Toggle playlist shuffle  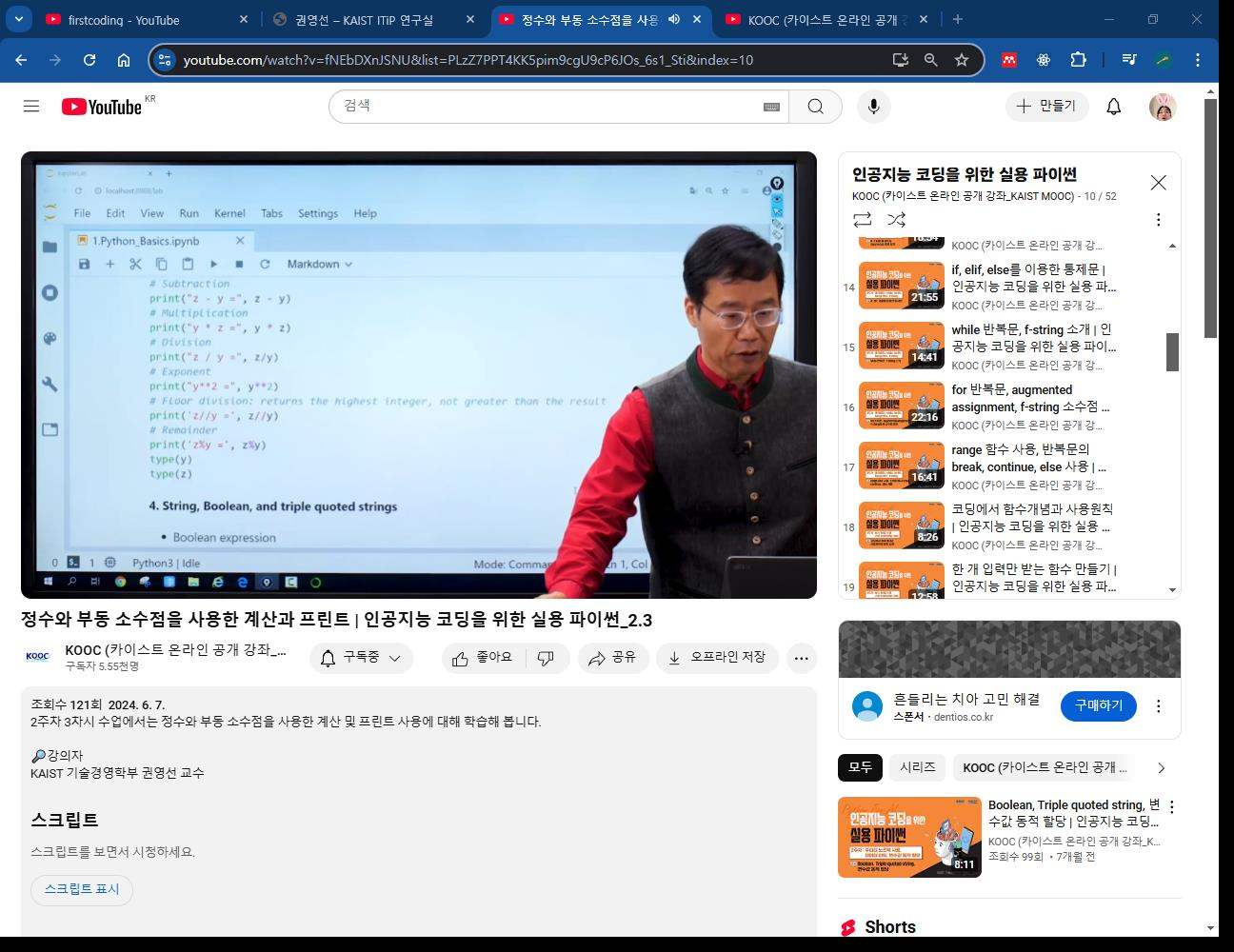coord(896,220)
